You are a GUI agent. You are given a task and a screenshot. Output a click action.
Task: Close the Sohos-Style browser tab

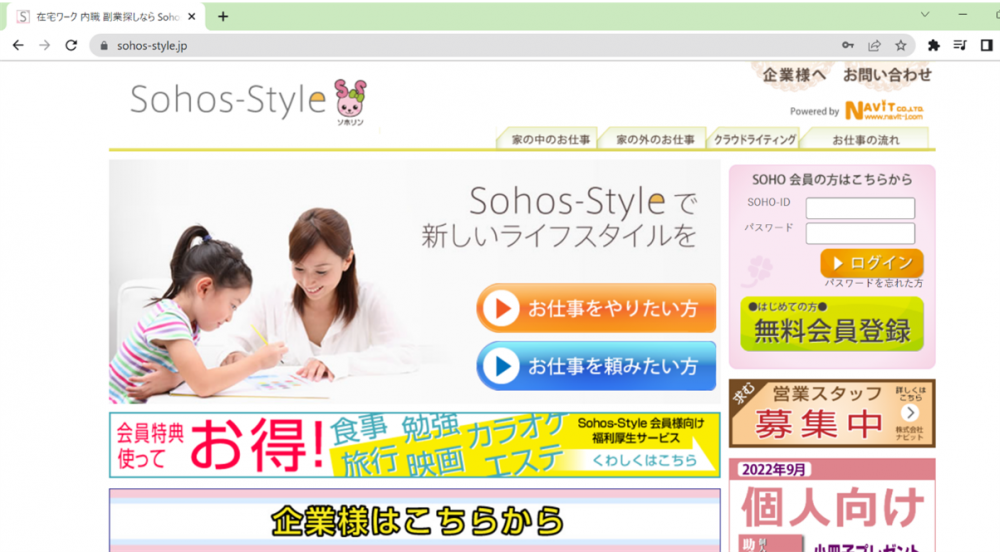tap(191, 17)
